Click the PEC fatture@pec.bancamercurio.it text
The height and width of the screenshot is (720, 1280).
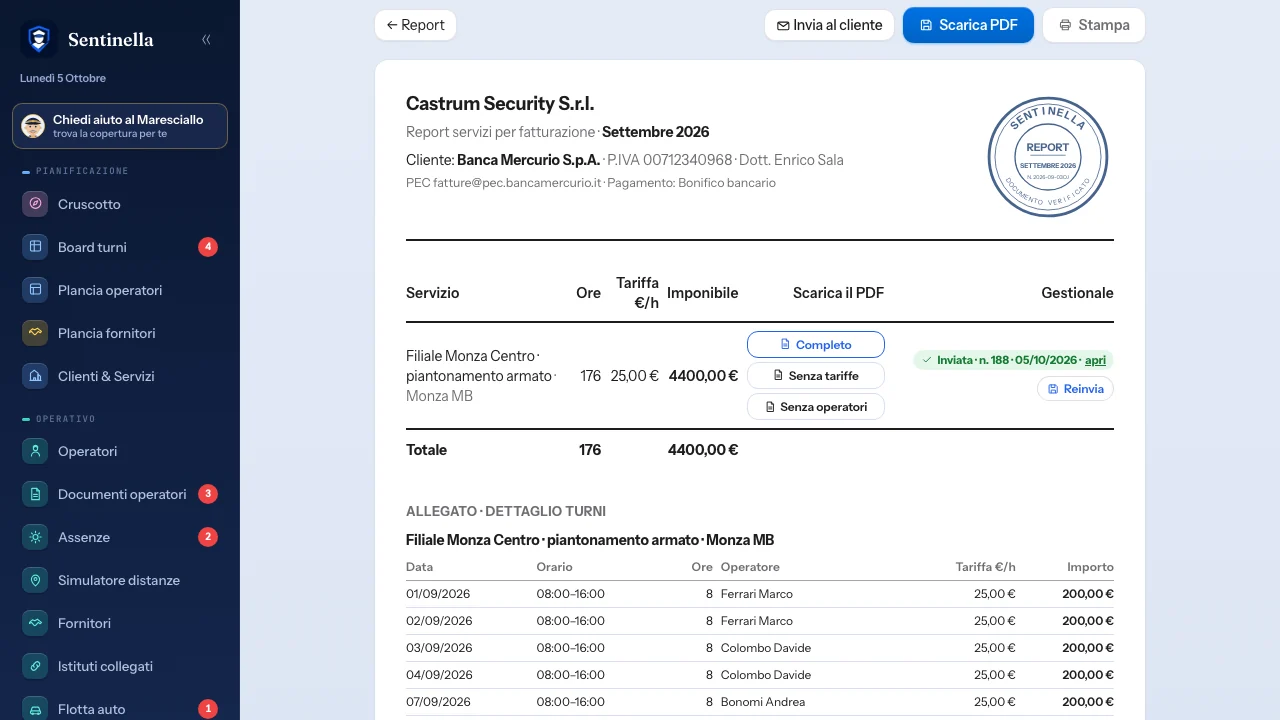click(x=504, y=183)
